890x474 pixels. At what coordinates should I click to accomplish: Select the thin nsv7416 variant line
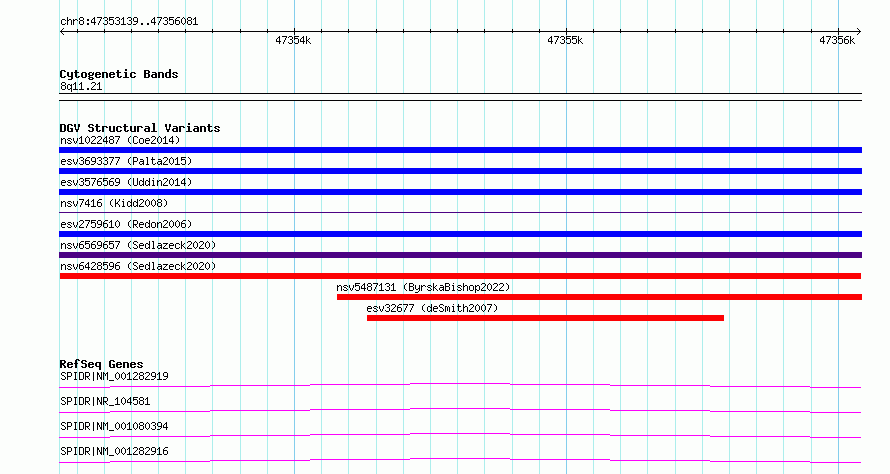point(460,213)
